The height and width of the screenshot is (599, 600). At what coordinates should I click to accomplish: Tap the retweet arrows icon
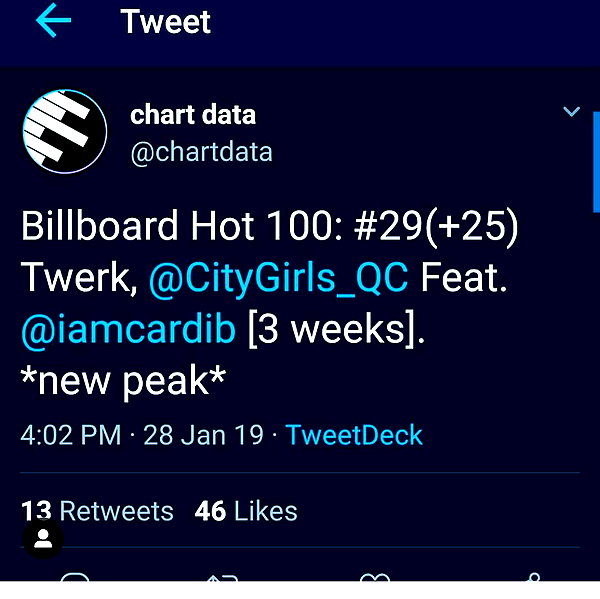(222, 578)
